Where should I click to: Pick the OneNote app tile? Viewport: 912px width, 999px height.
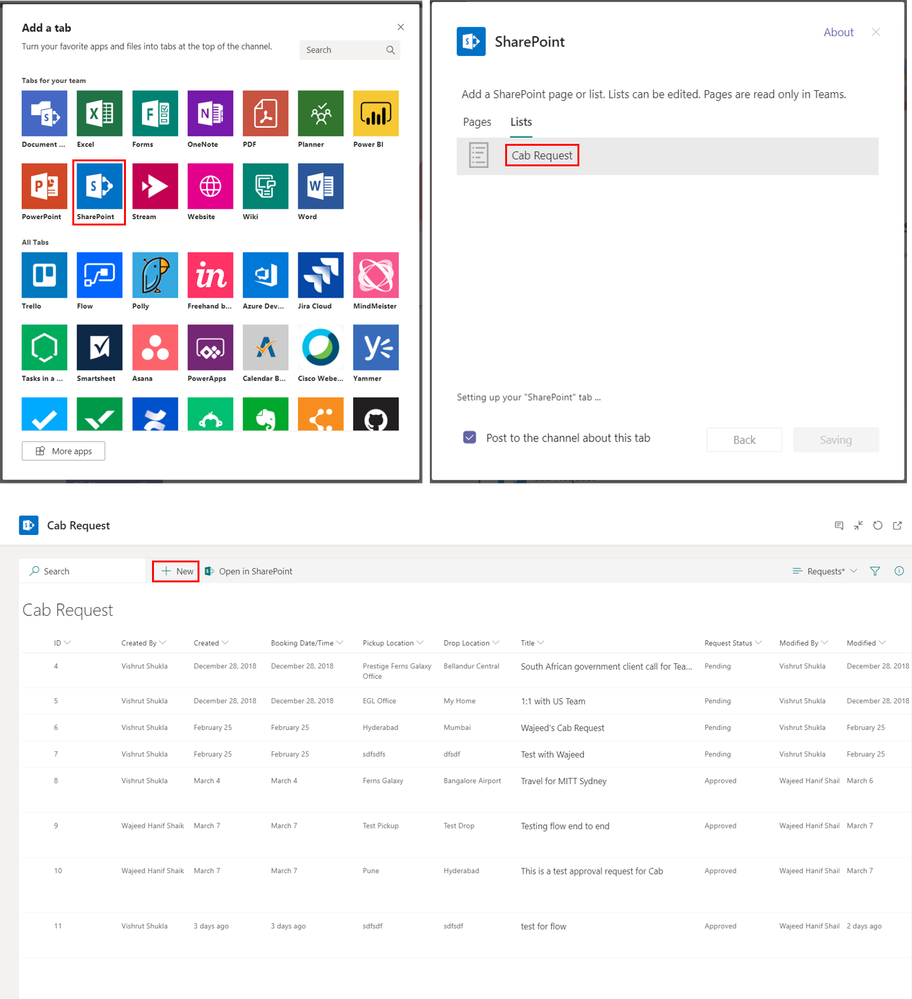pyautogui.click(x=210, y=113)
